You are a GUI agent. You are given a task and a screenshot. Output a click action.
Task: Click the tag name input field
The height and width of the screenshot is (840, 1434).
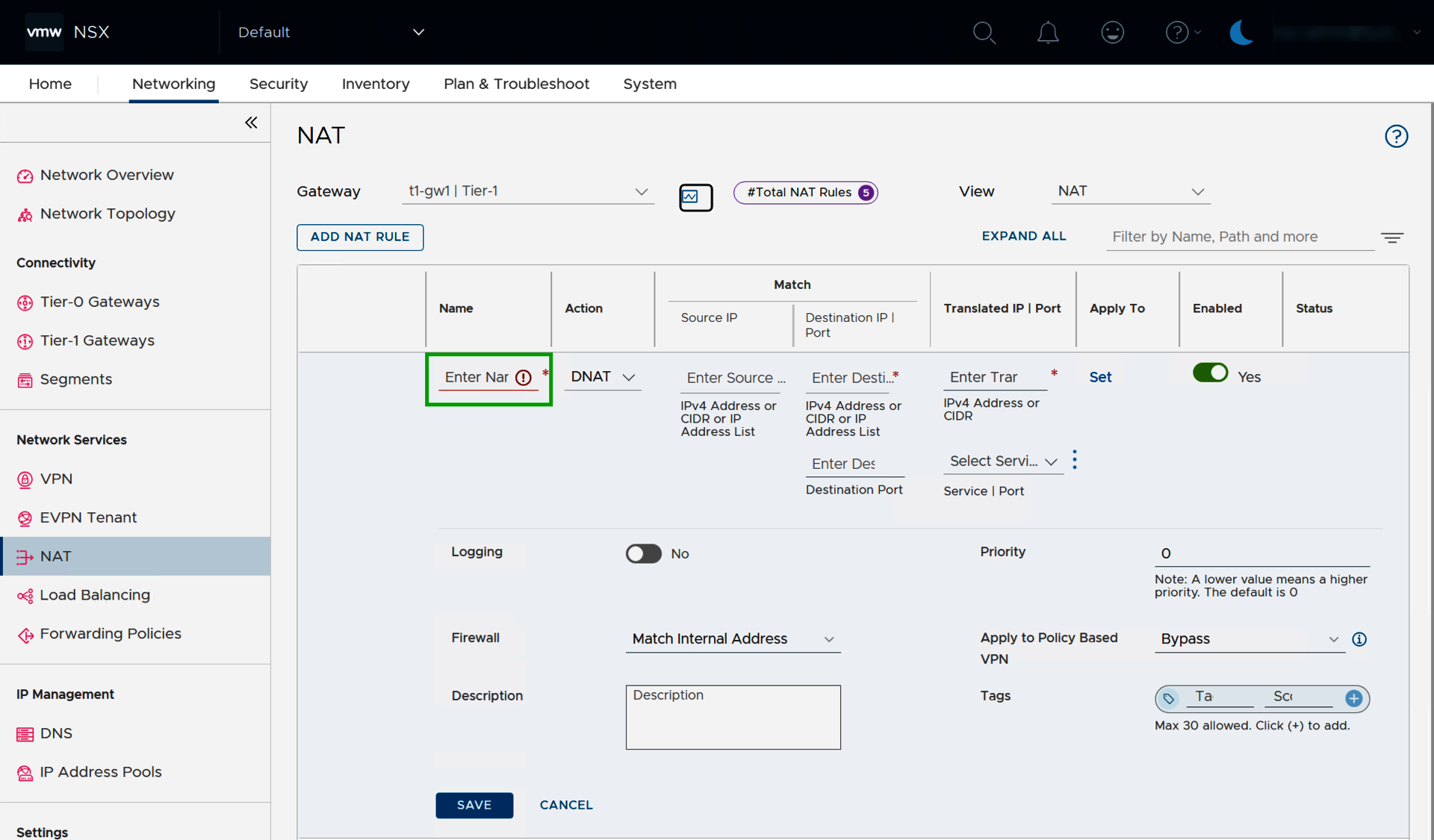pos(1220,697)
